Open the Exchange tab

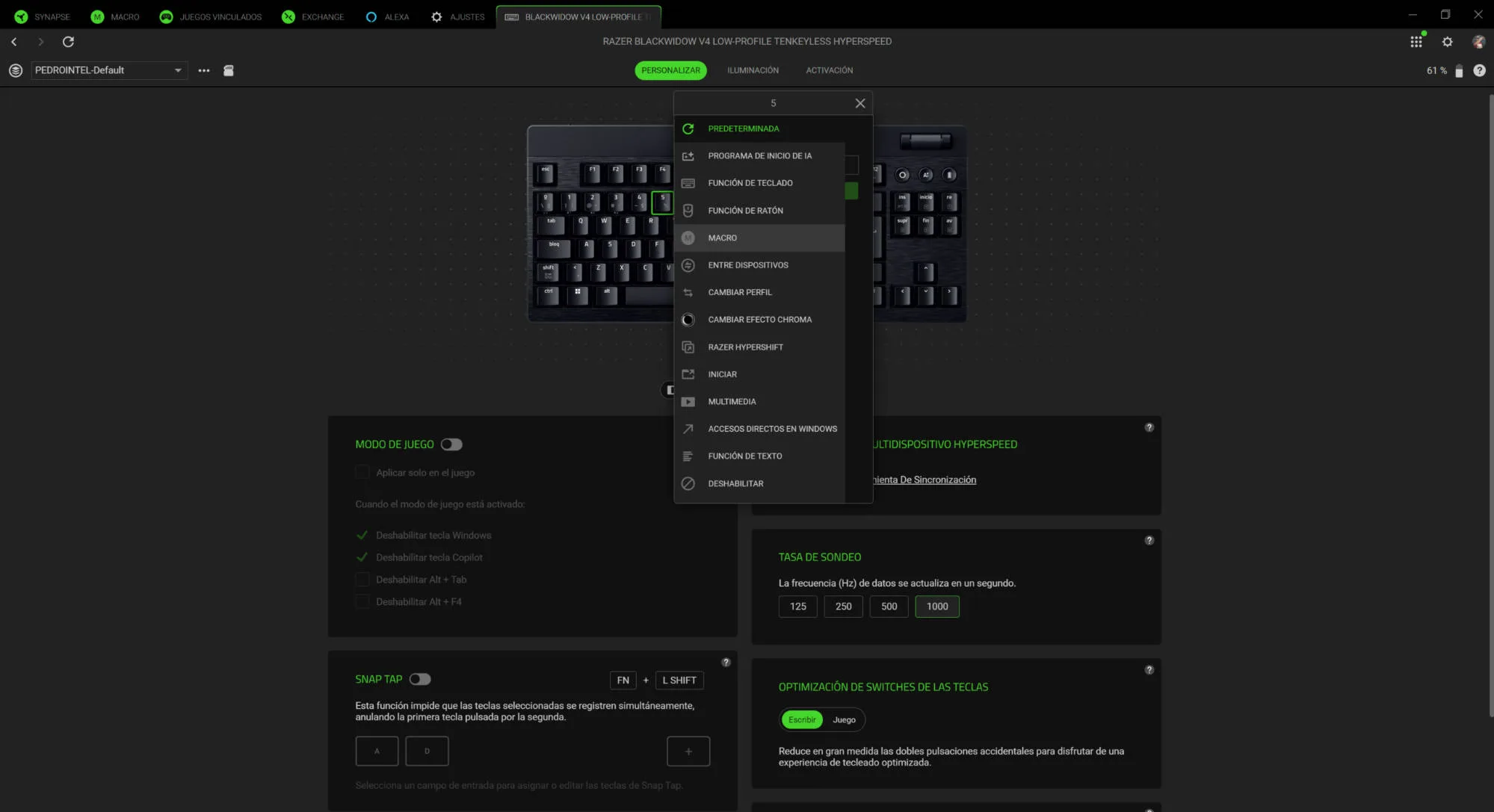click(x=312, y=16)
